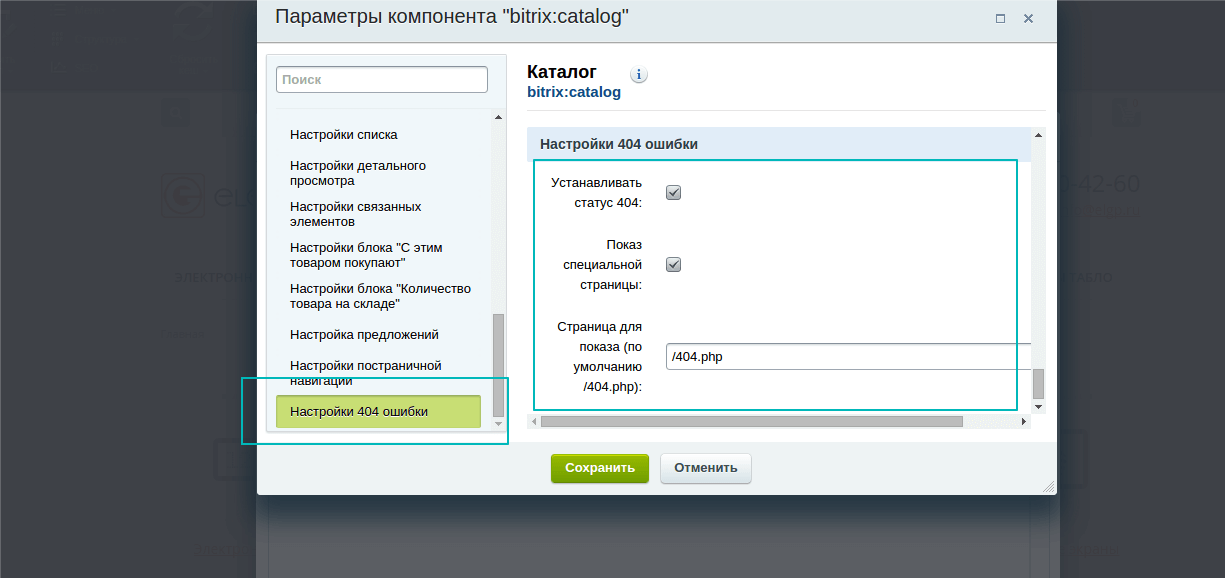Click the Отменить button
The image size is (1225, 578).
(706, 468)
